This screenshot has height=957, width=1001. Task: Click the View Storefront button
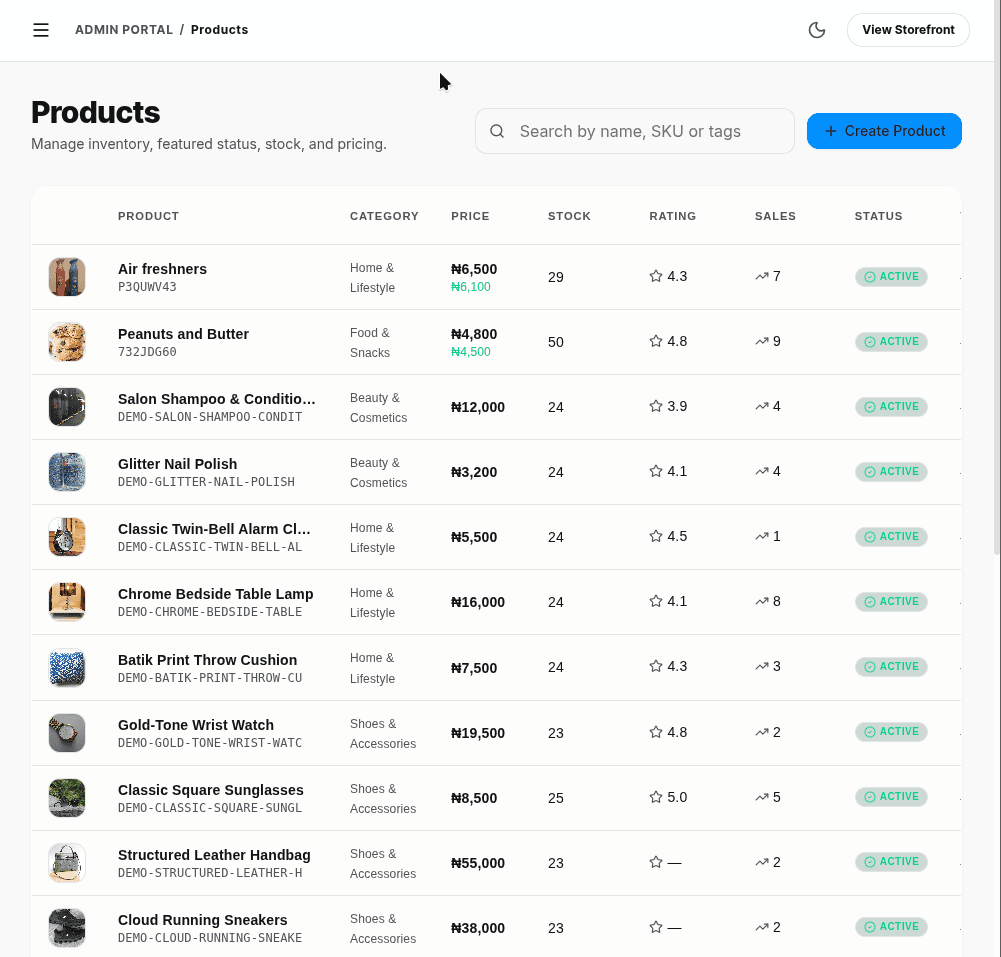(x=908, y=30)
